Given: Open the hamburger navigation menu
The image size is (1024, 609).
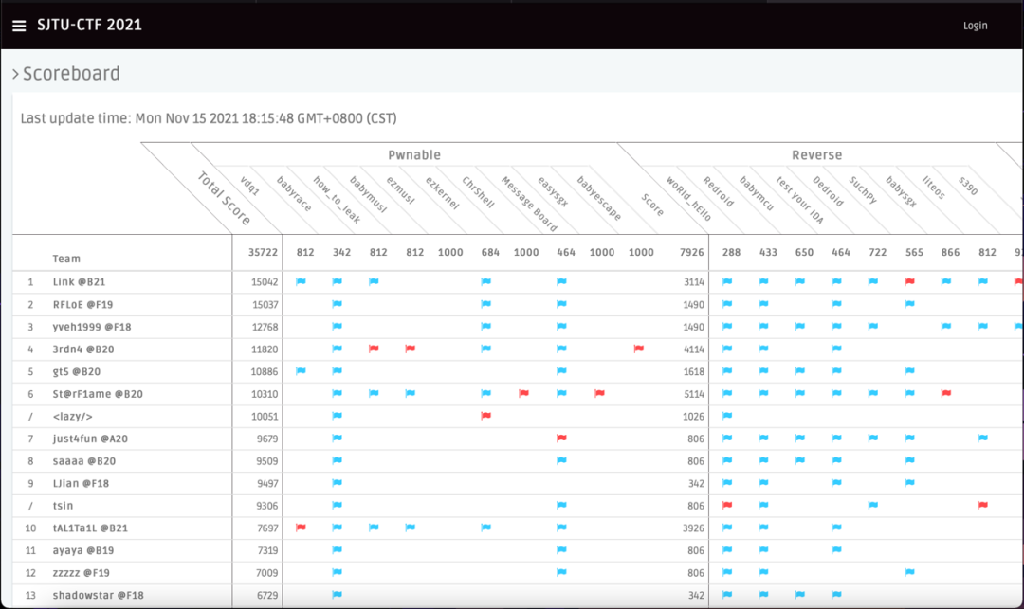Looking at the screenshot, I should [19, 25].
